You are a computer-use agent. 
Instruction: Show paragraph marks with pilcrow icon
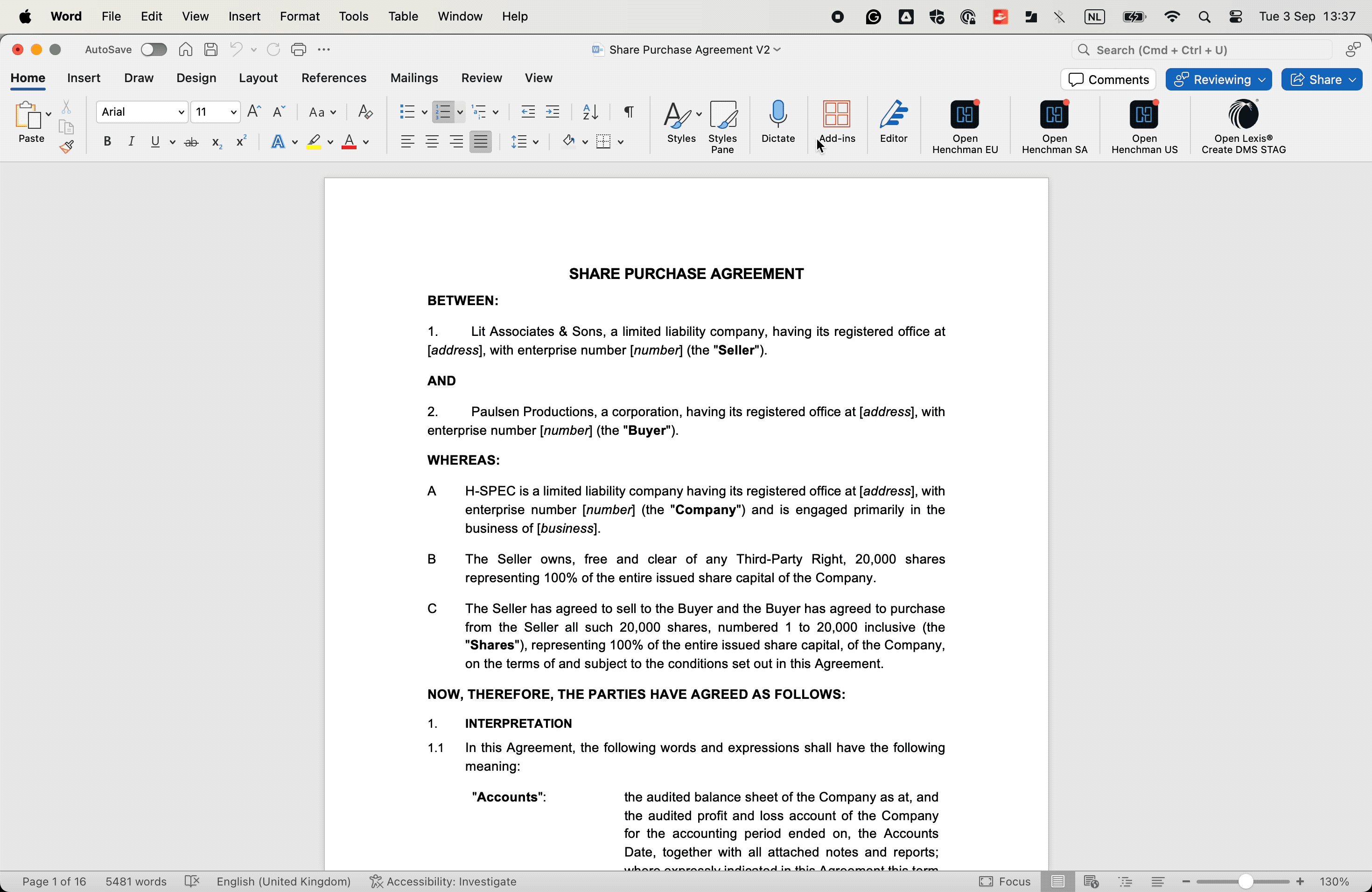(629, 112)
